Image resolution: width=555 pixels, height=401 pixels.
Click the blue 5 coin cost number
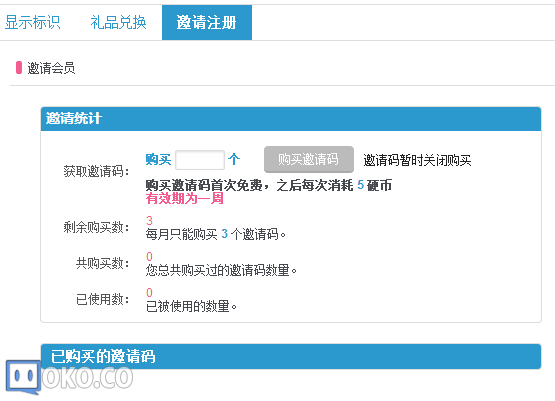pyautogui.click(x=361, y=185)
